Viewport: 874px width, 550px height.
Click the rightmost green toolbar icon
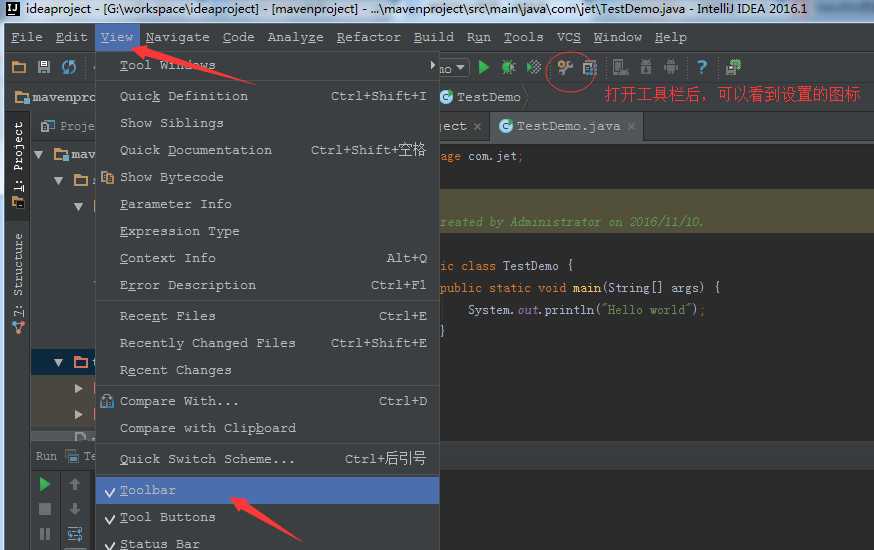pyautogui.click(x=733, y=67)
